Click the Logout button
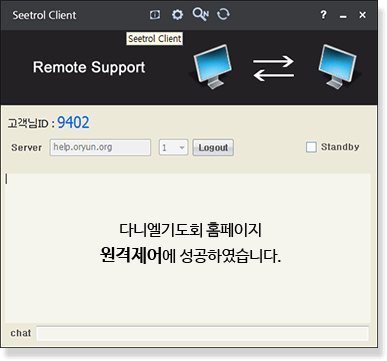This screenshot has width=387, height=361. 213,147
